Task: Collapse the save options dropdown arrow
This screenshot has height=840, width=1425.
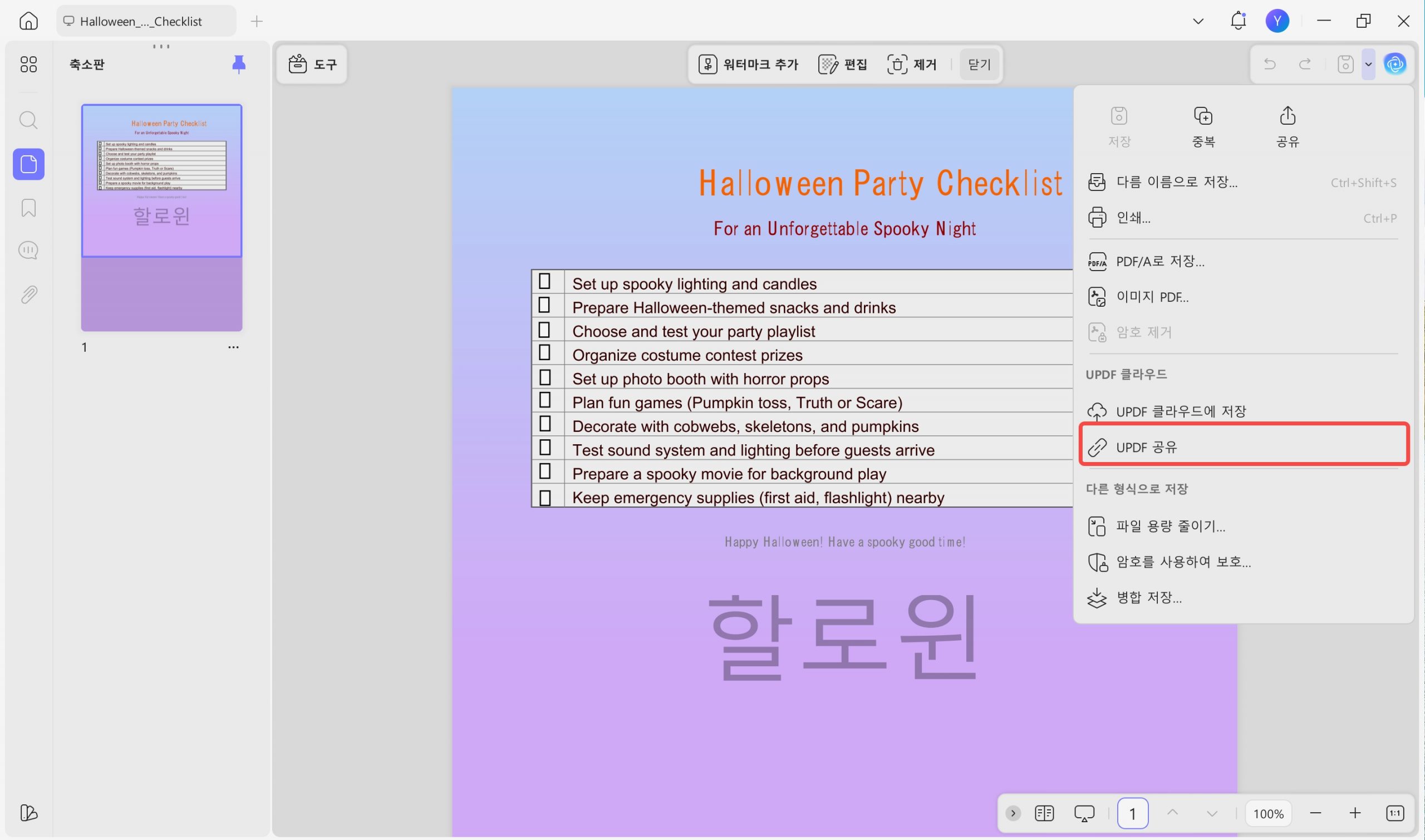Action: (1368, 64)
